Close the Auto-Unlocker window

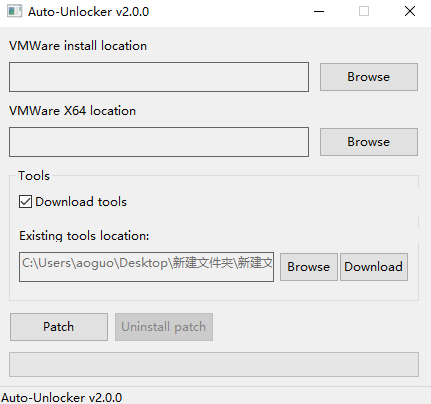tap(410, 11)
